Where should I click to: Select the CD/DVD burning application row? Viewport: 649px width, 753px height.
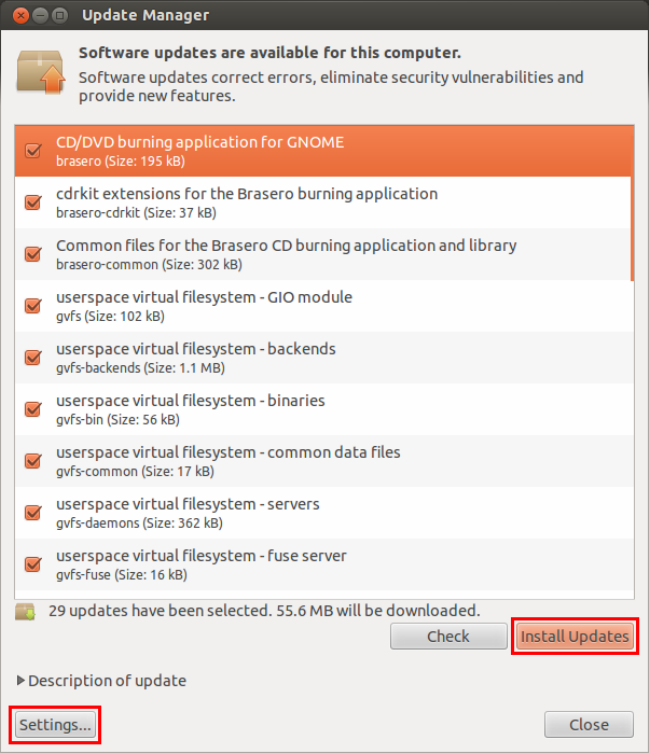coord(324,151)
